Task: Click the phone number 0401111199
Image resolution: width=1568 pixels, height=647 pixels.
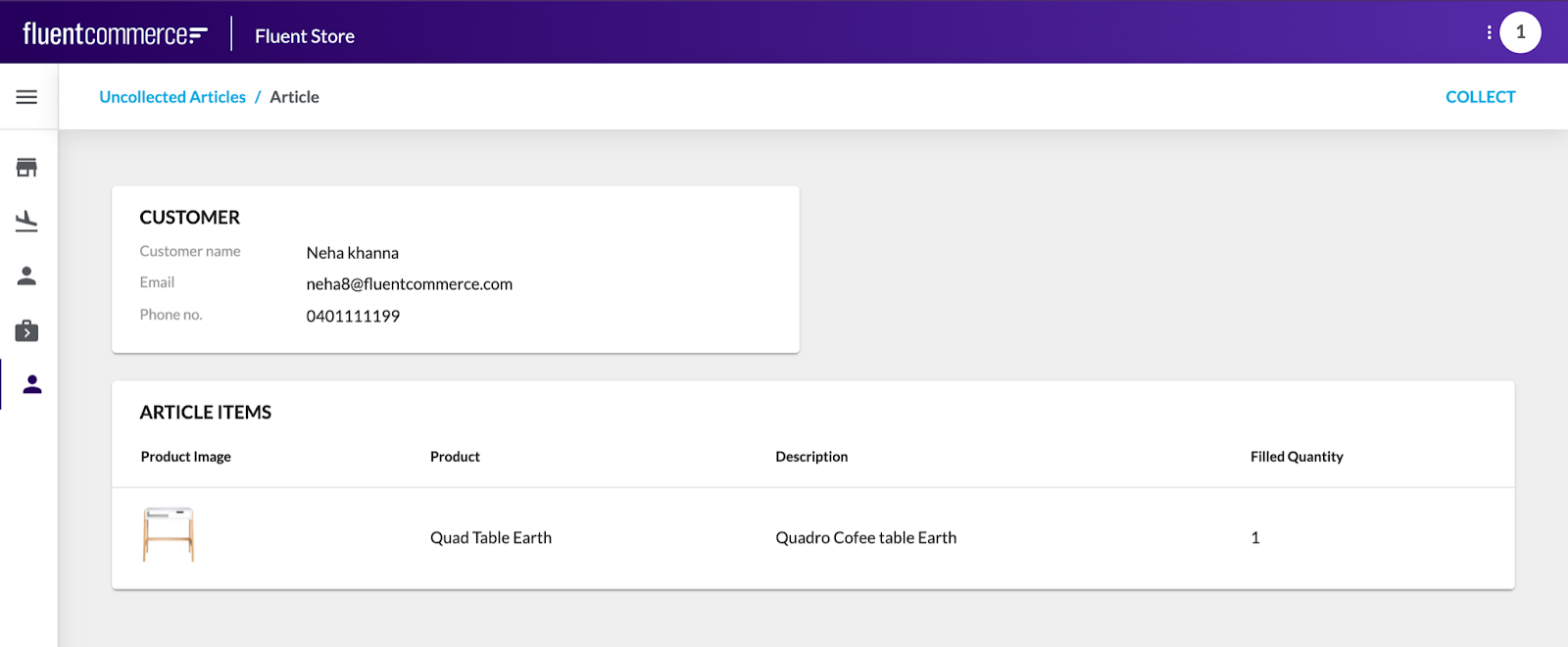Action: tap(353, 317)
